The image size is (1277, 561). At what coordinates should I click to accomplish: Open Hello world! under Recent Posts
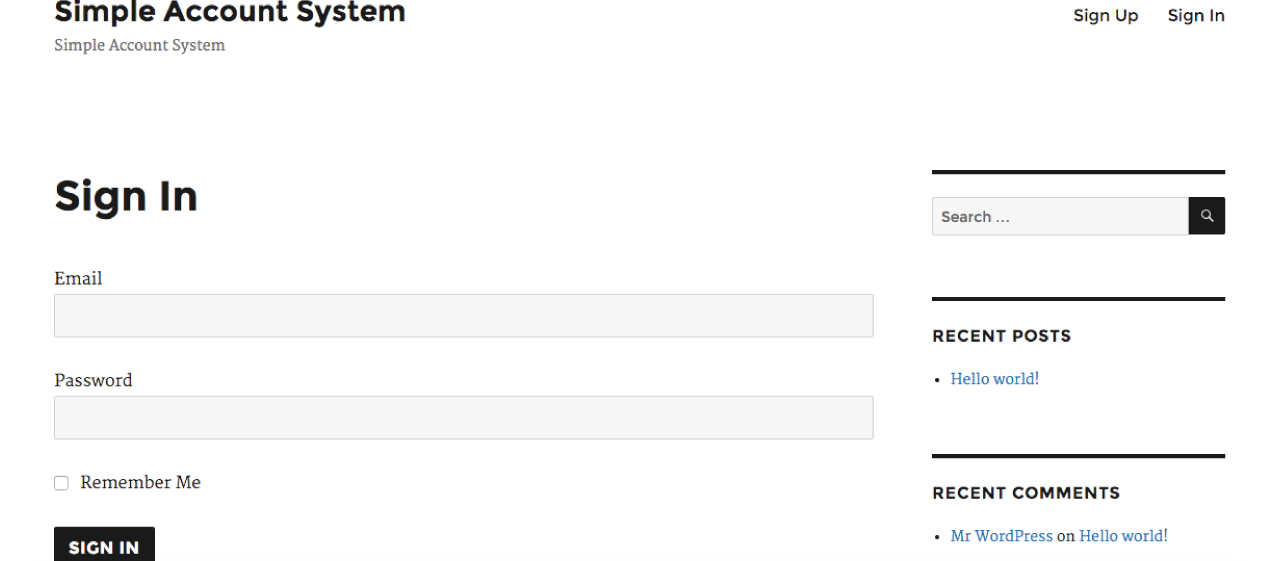point(994,379)
